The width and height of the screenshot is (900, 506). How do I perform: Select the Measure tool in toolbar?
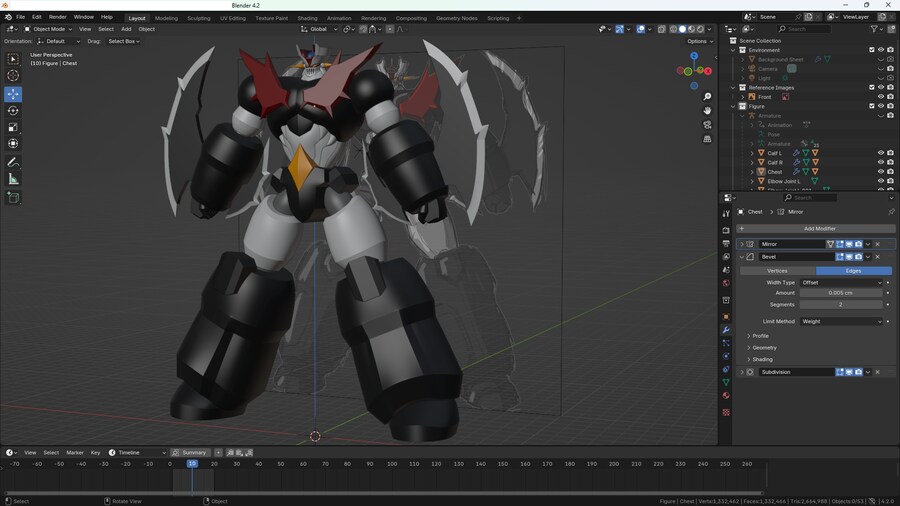click(x=13, y=180)
